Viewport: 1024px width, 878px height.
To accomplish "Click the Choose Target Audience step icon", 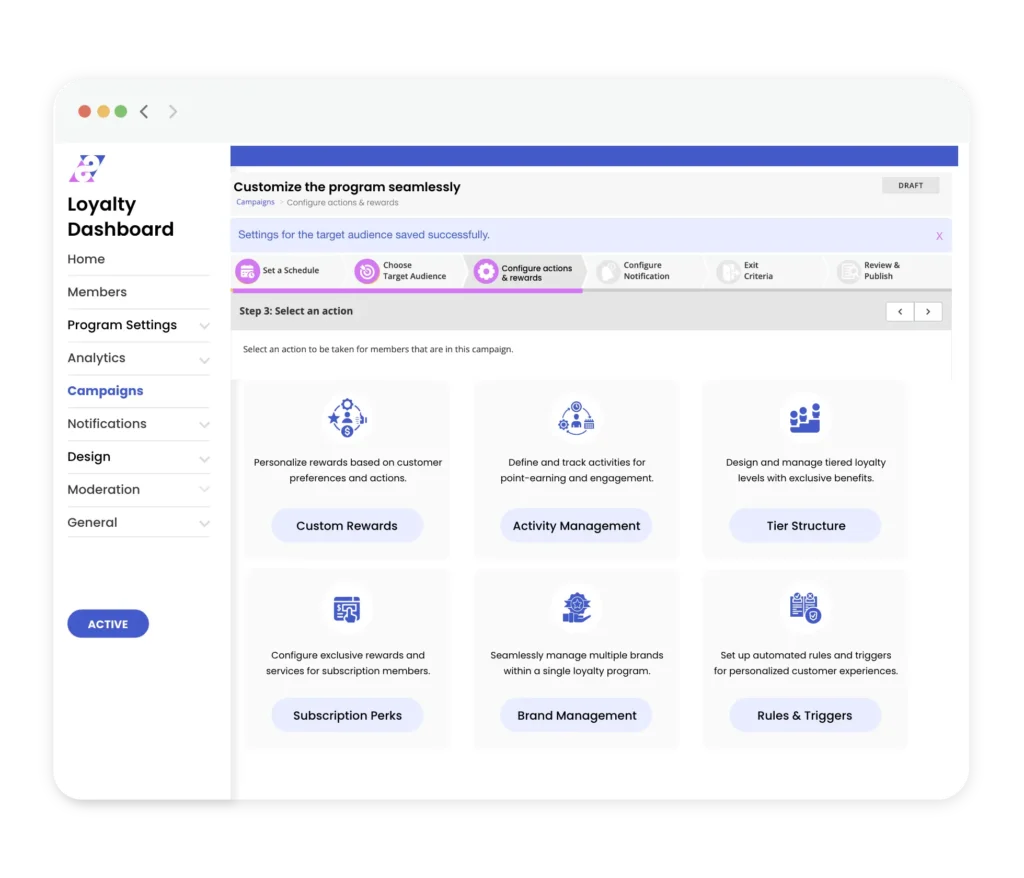I will [x=367, y=271].
